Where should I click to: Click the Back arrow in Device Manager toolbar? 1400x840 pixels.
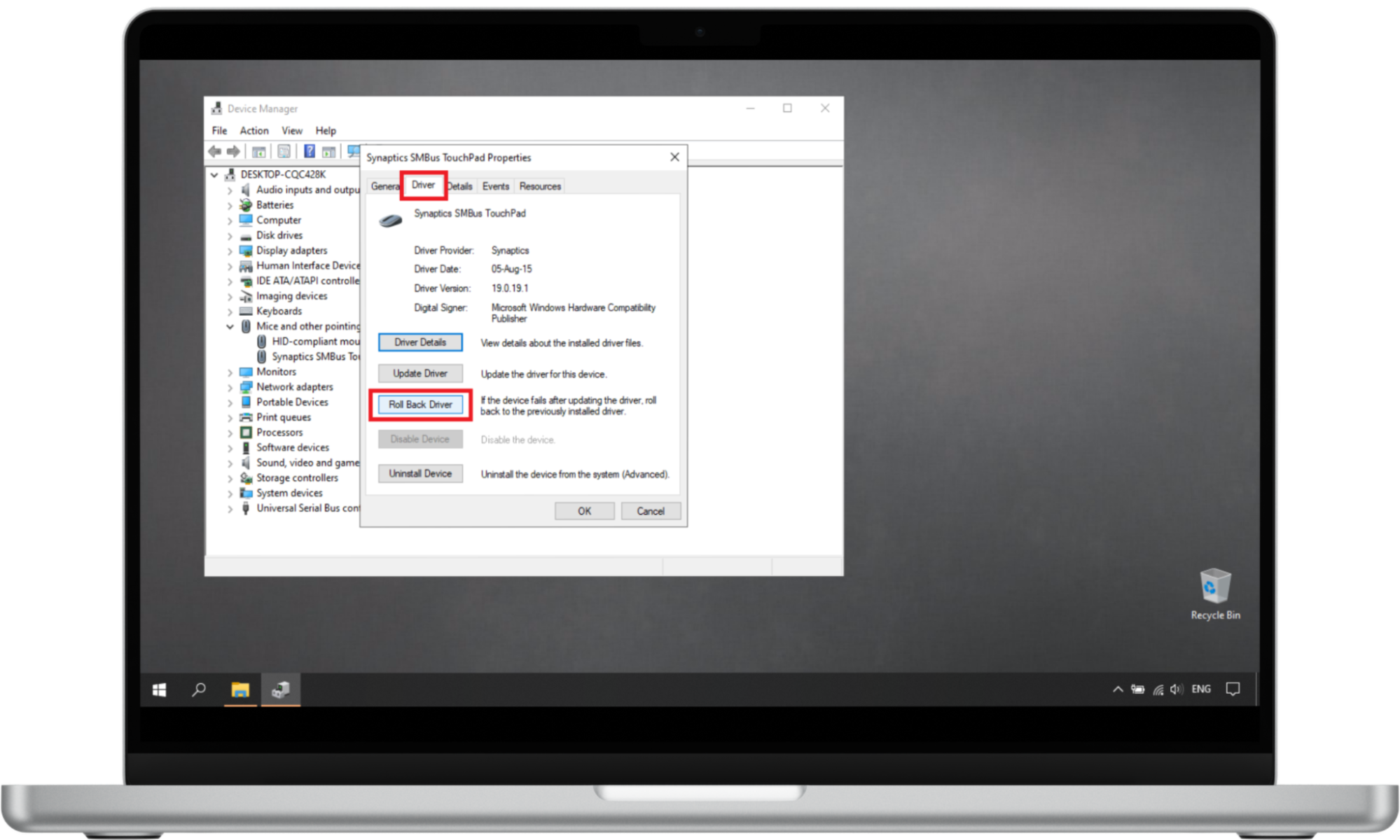(215, 151)
